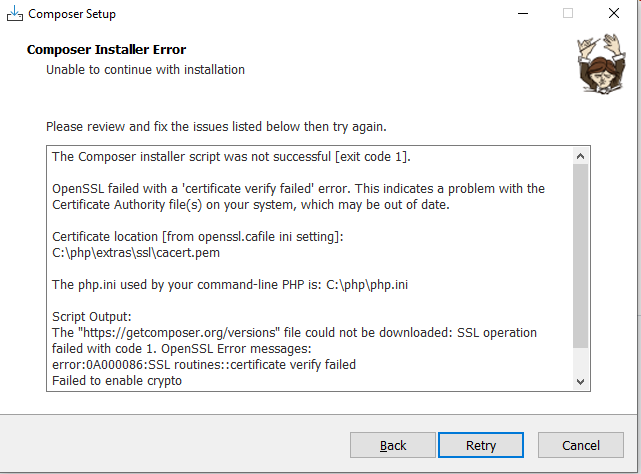This screenshot has height=474, width=641.
Task: Click the 'Composer Installer Error' heading
Action: point(106,49)
